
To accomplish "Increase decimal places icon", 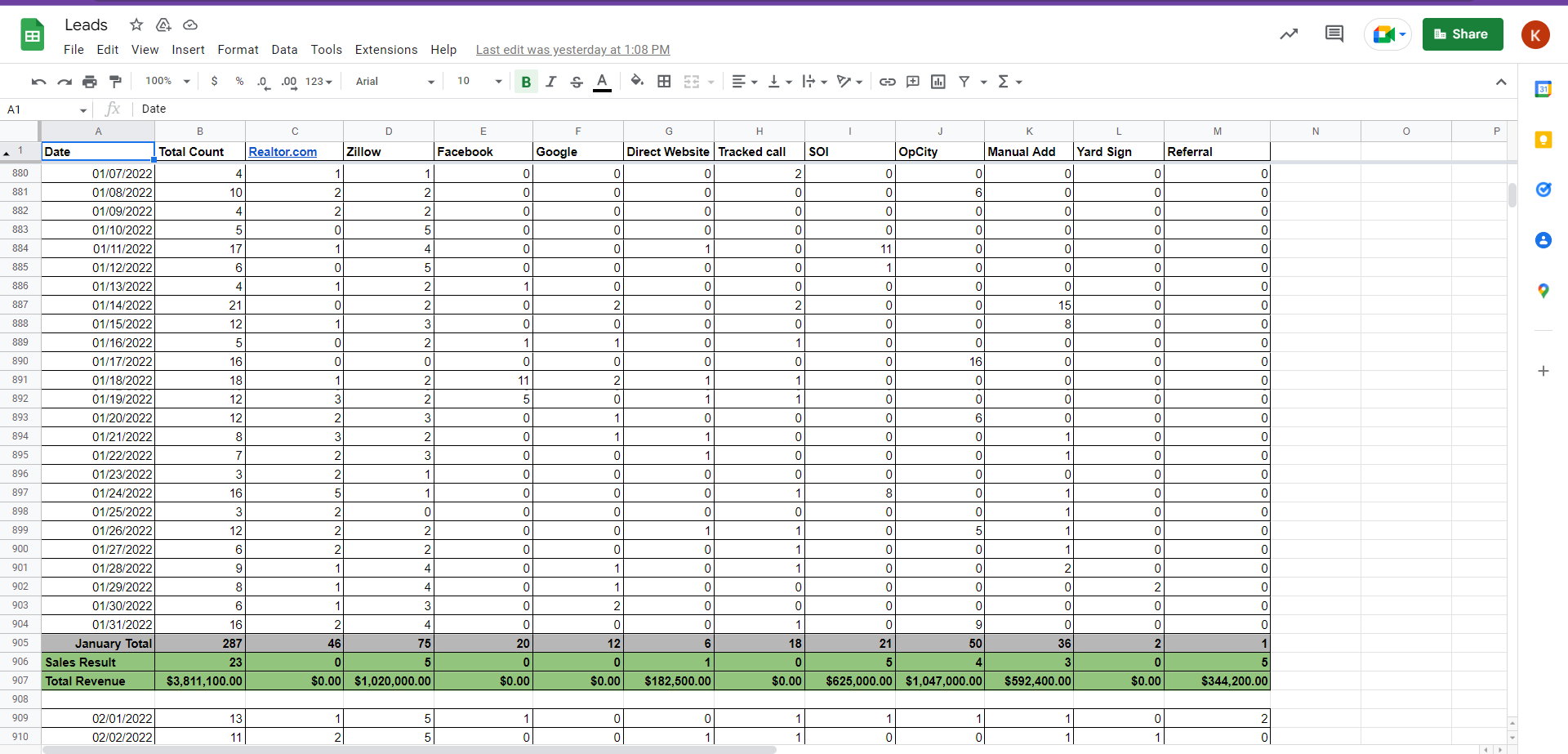I will pos(289,82).
